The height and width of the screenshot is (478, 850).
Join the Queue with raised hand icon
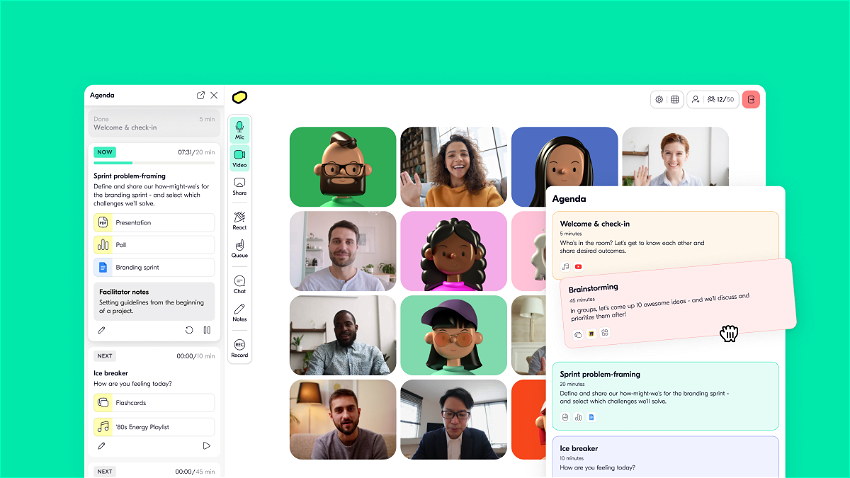coord(239,248)
